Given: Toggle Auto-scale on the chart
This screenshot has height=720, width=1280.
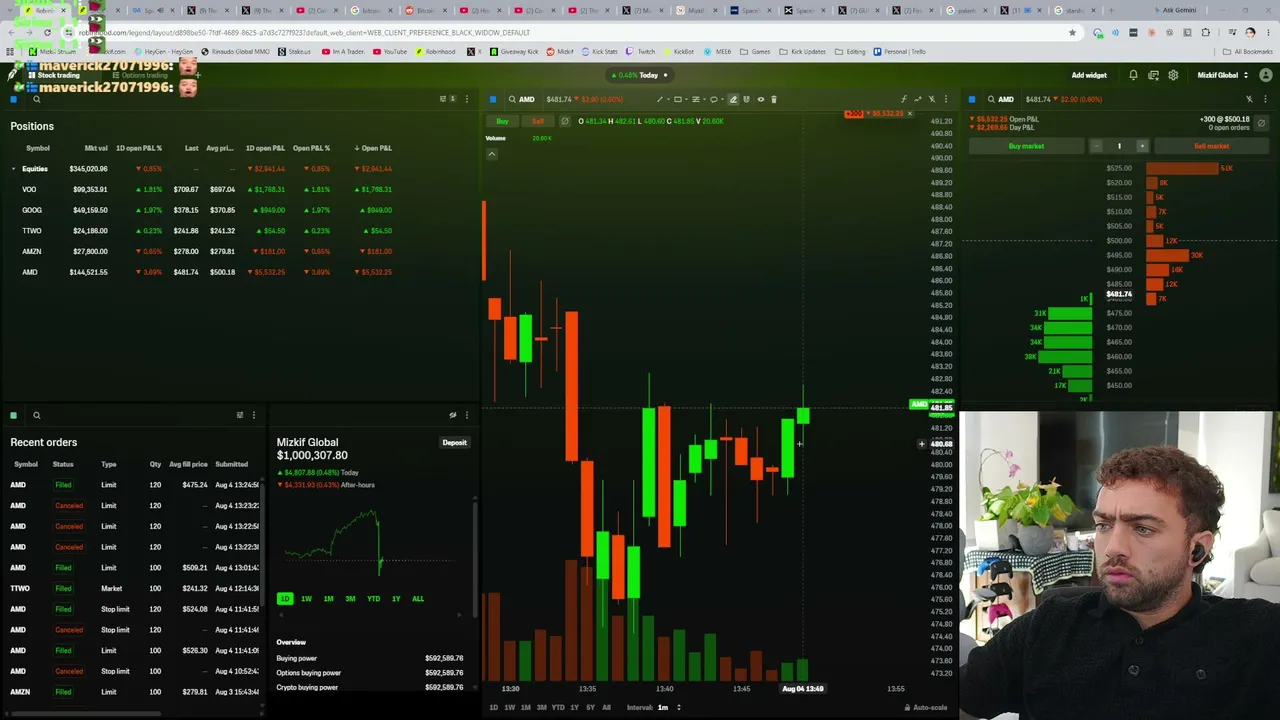Looking at the screenshot, I should [x=926, y=707].
